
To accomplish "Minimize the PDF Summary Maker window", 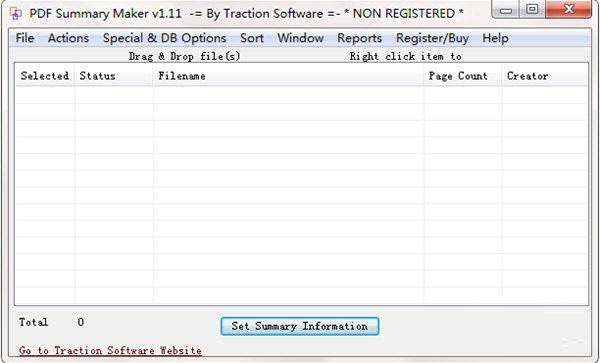I will tap(506, 10).
